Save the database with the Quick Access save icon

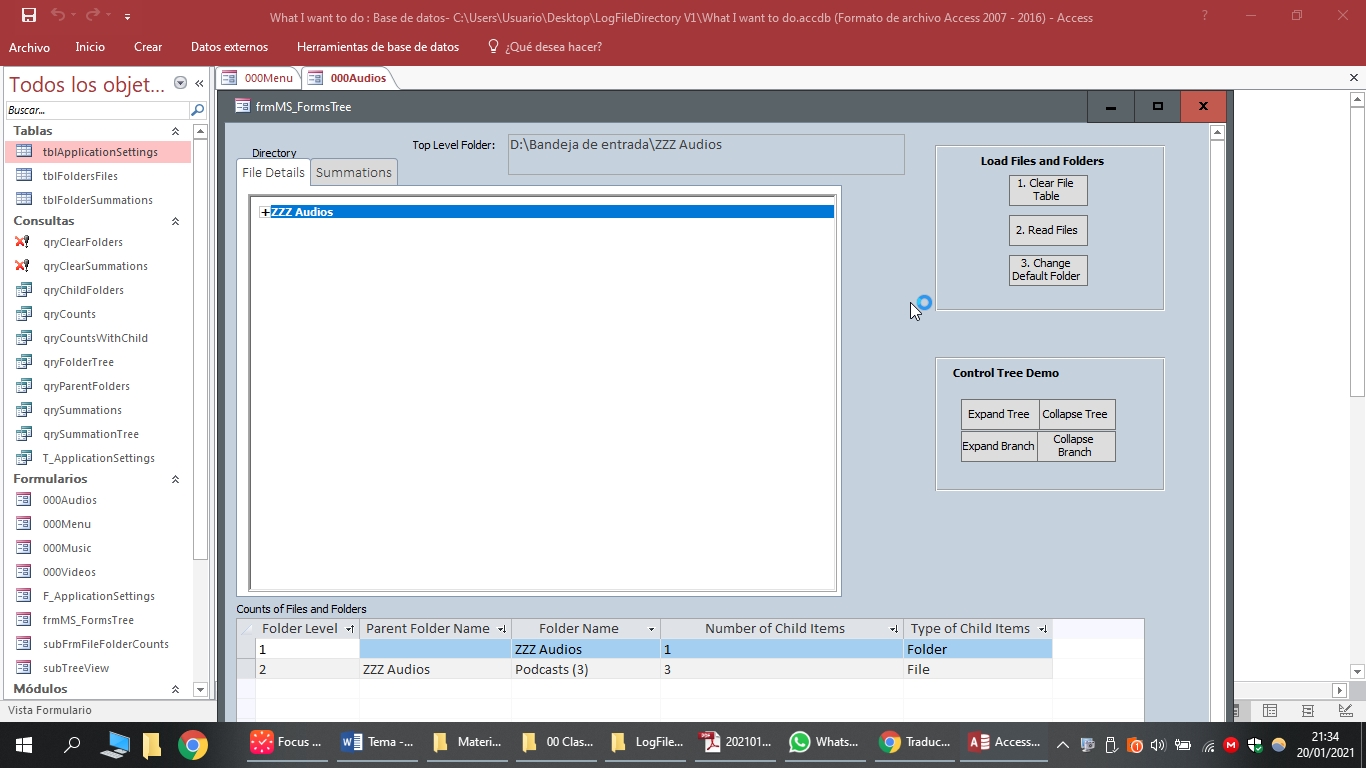coord(29,16)
